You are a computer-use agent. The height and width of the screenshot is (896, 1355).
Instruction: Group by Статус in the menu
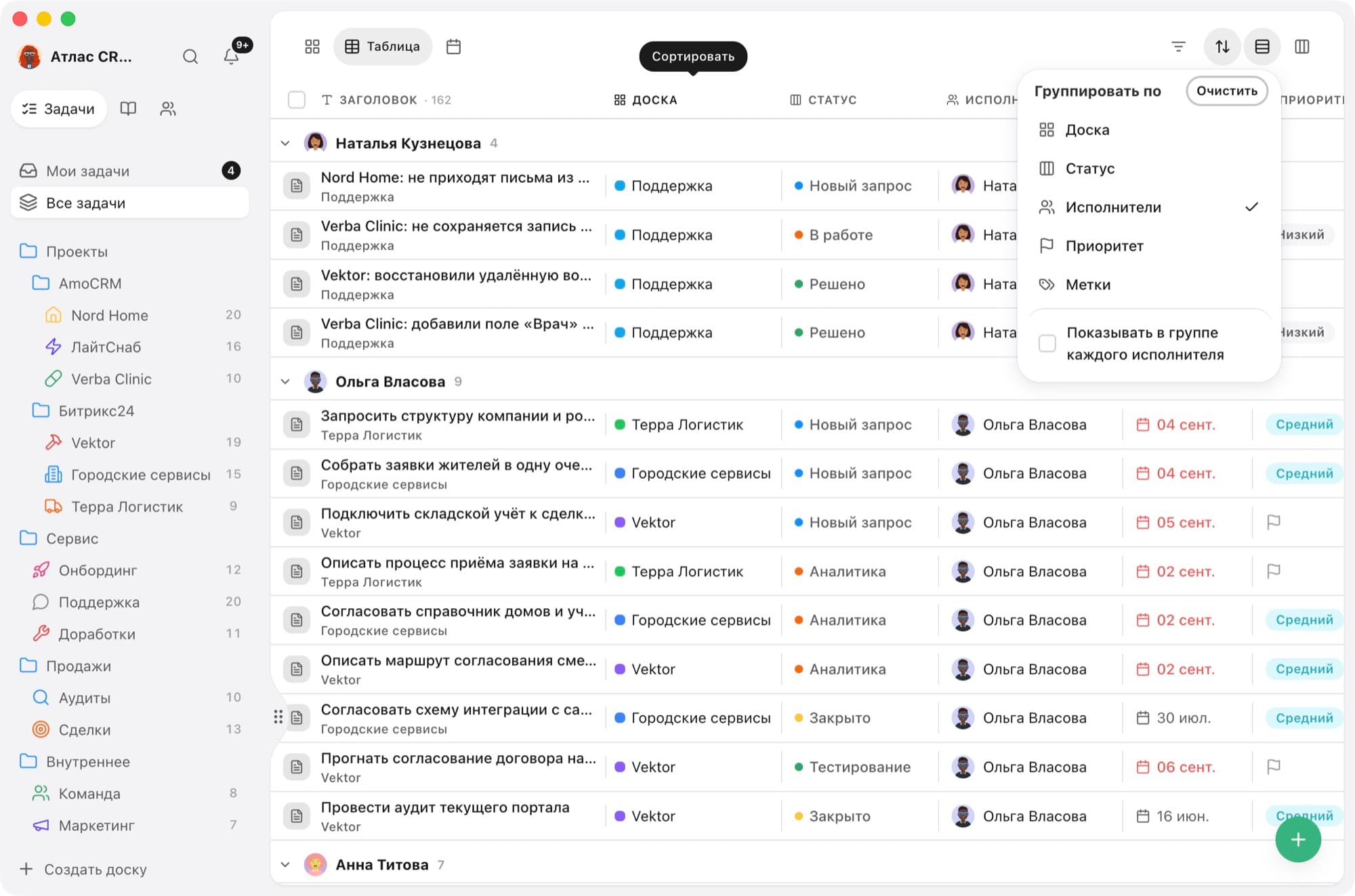(1149, 168)
